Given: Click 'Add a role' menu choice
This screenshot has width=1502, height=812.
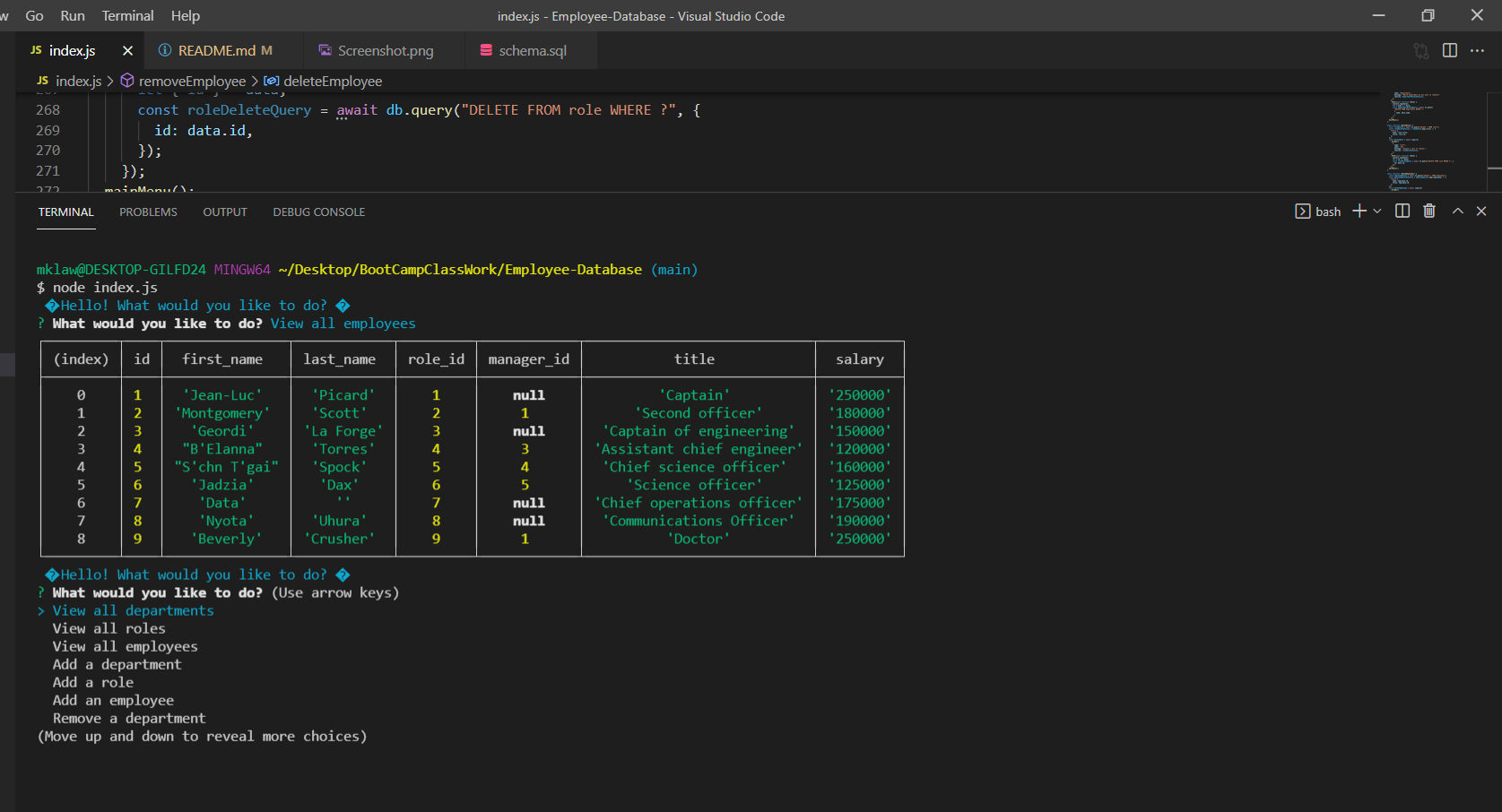Looking at the screenshot, I should [x=92, y=682].
